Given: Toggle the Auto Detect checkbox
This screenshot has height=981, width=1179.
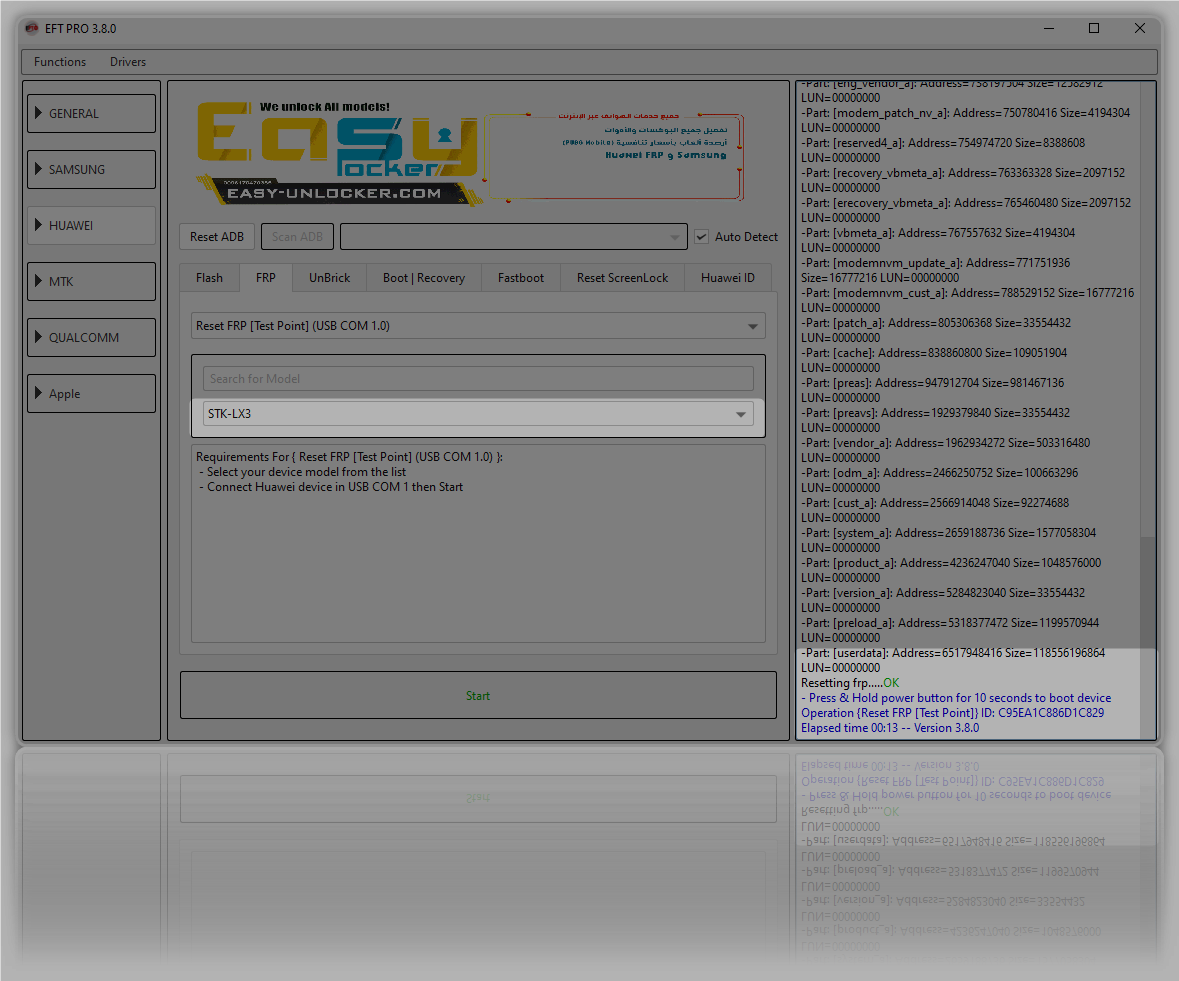Looking at the screenshot, I should point(702,237).
